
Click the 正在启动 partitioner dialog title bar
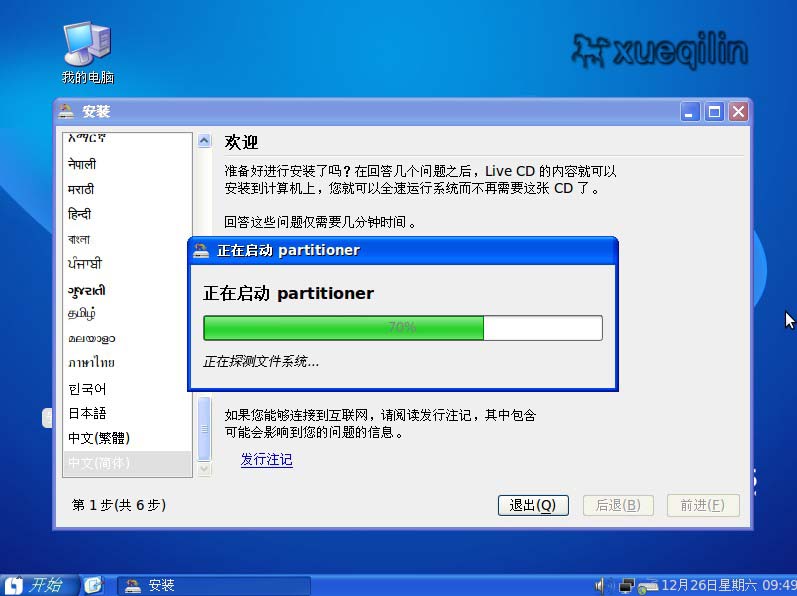[x=403, y=250]
